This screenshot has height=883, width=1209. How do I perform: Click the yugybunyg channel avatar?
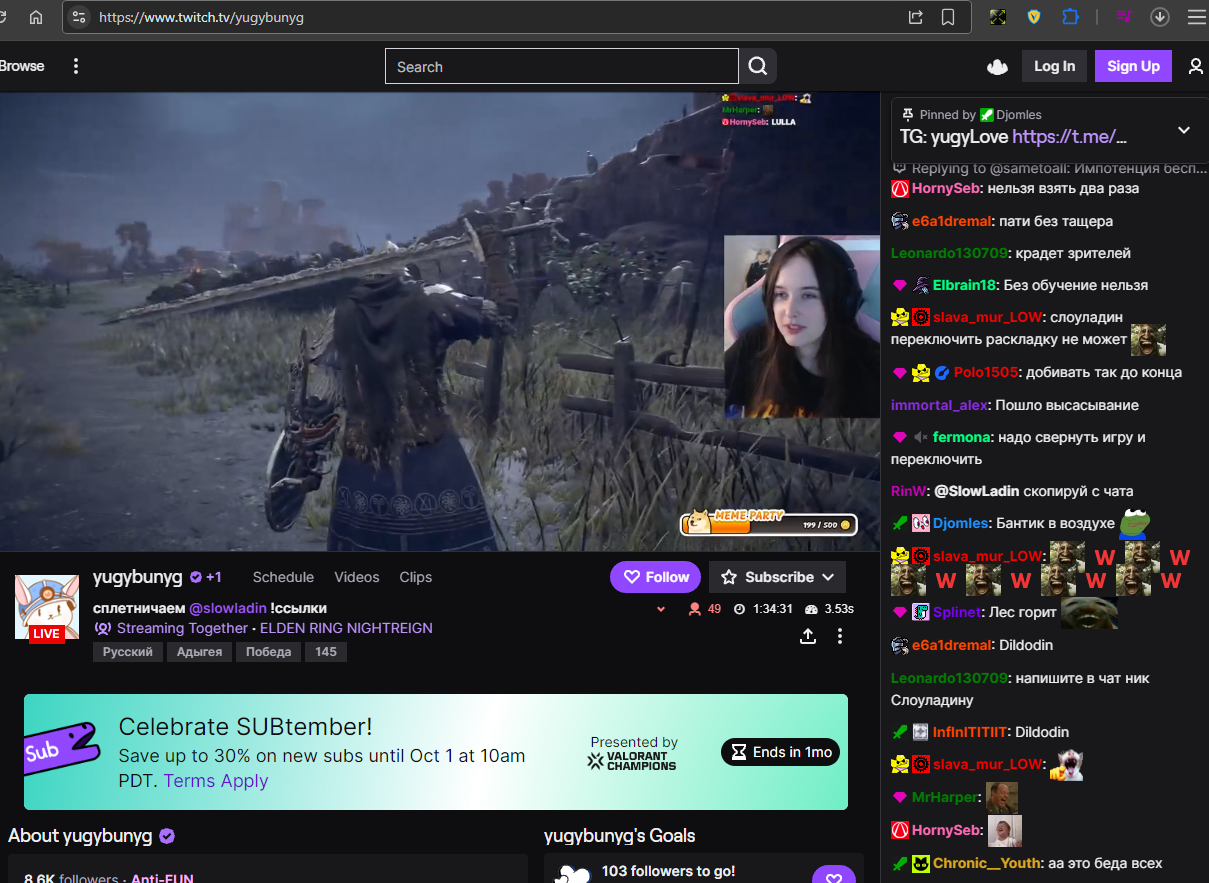pos(46,607)
